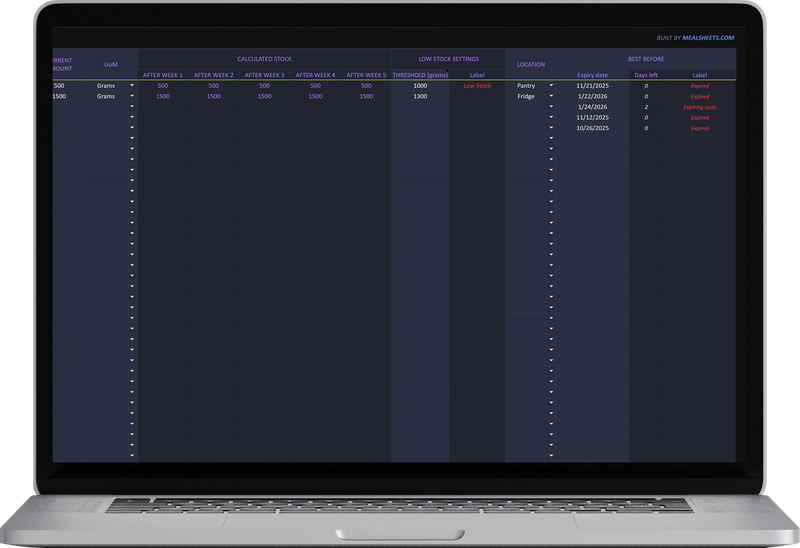
Task: Click the expiry date 11/12/2025
Action: [x=592, y=117]
